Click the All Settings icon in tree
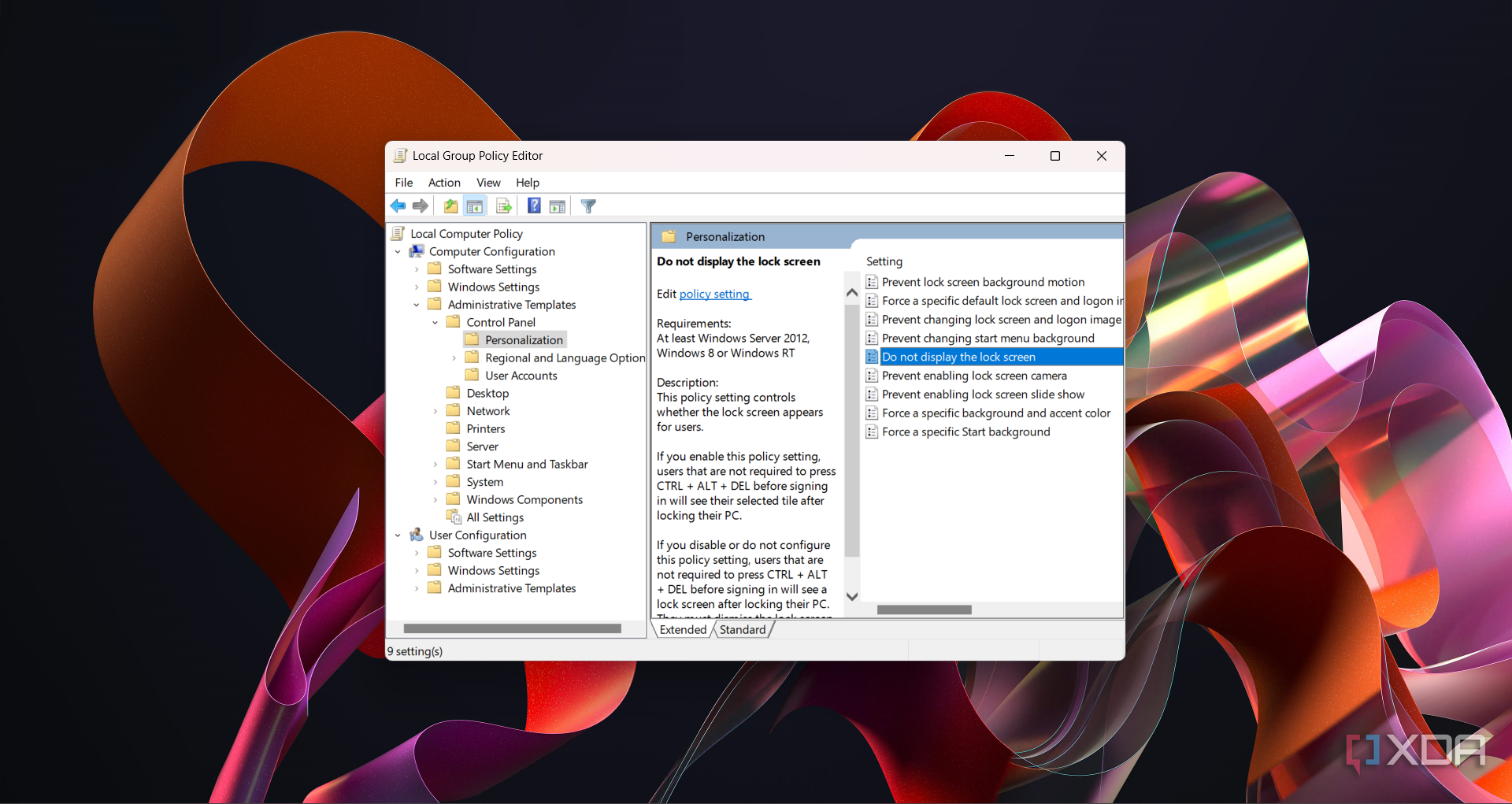The image size is (1512, 804). (x=454, y=517)
